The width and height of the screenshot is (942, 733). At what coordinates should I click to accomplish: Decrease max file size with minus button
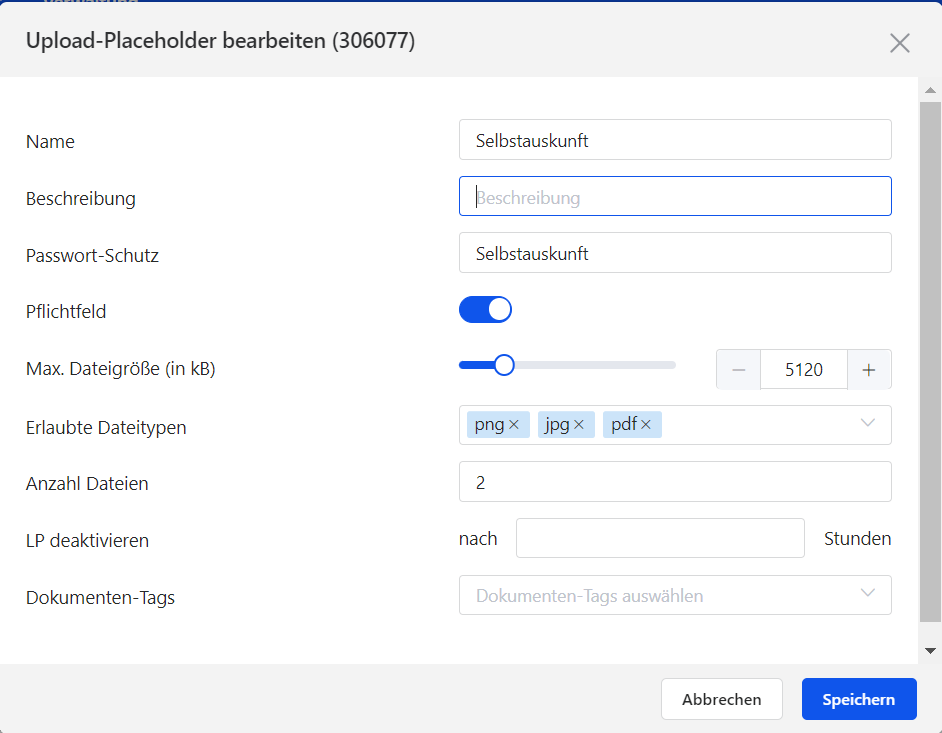(739, 370)
